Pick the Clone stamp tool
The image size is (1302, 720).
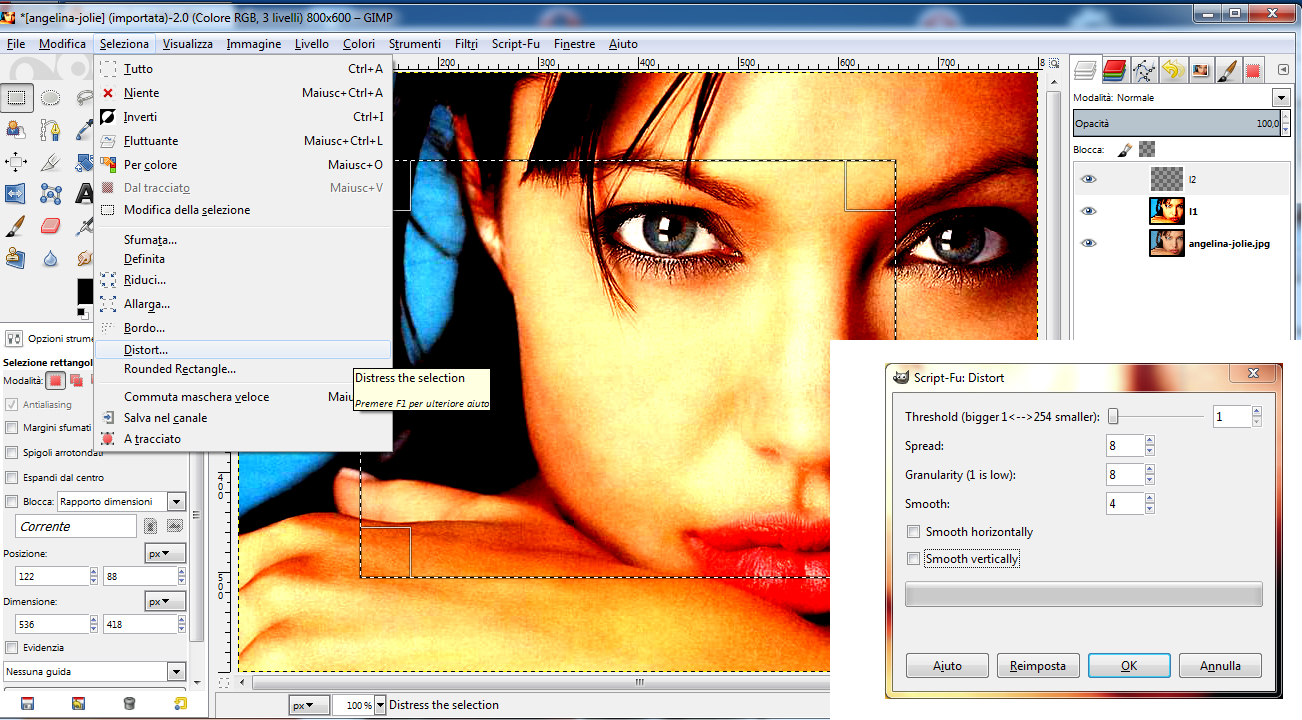(x=16, y=258)
